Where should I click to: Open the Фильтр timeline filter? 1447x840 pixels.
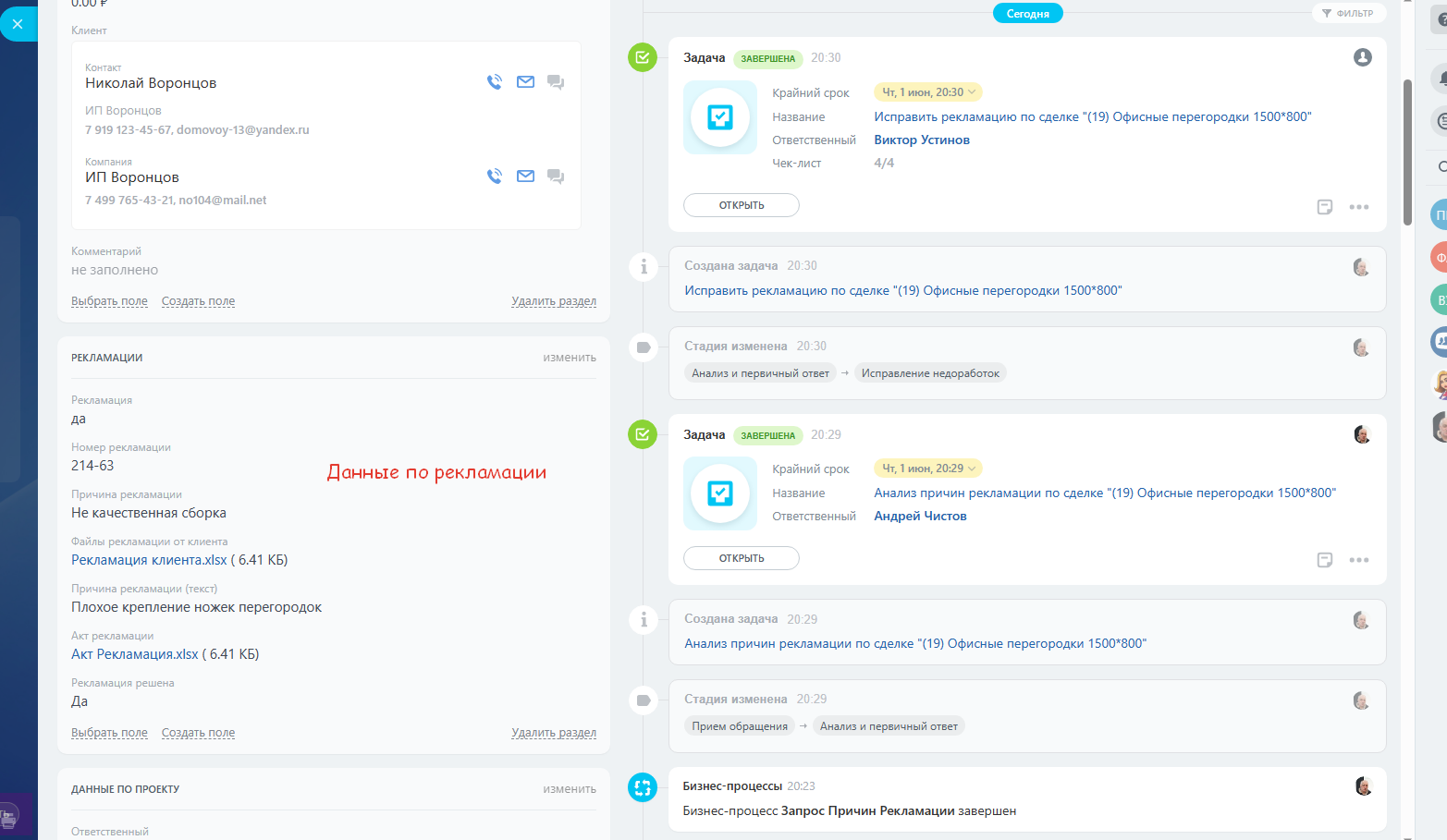point(1348,13)
